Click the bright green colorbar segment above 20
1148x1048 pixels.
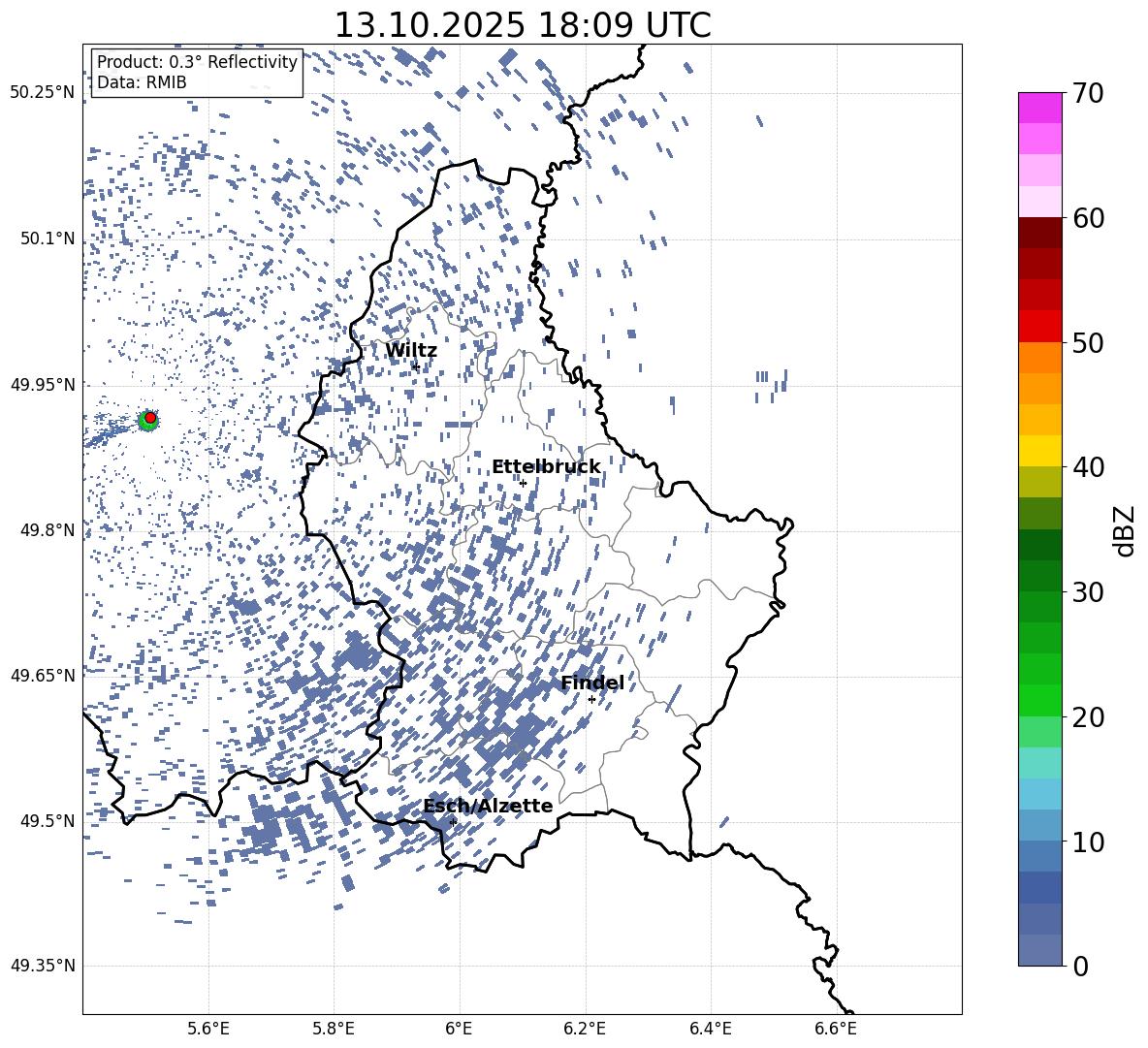[x=1039, y=700]
